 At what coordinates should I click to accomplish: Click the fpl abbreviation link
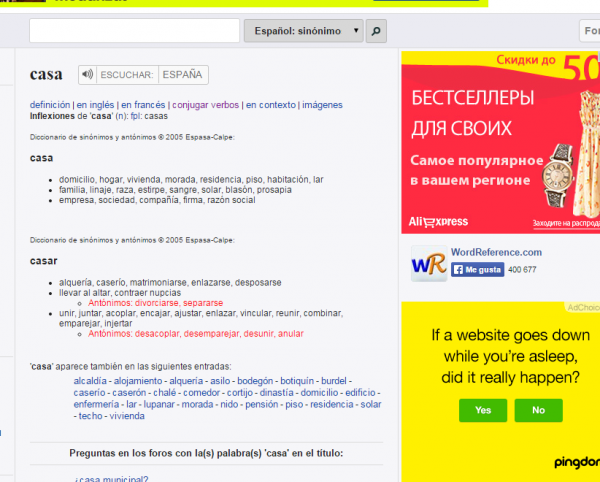click(x=135, y=116)
